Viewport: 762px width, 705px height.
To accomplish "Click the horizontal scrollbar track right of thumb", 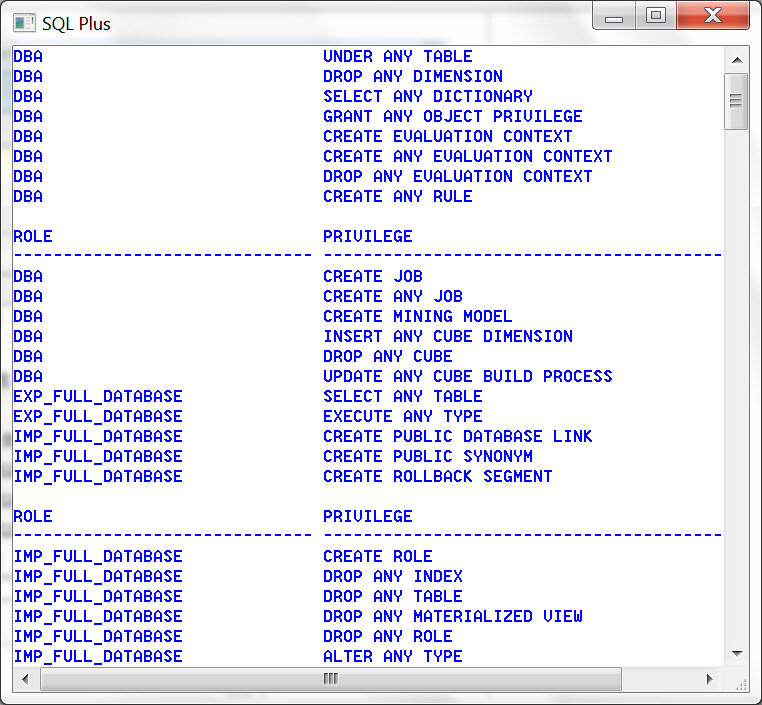I will pyautogui.click(x=660, y=679).
